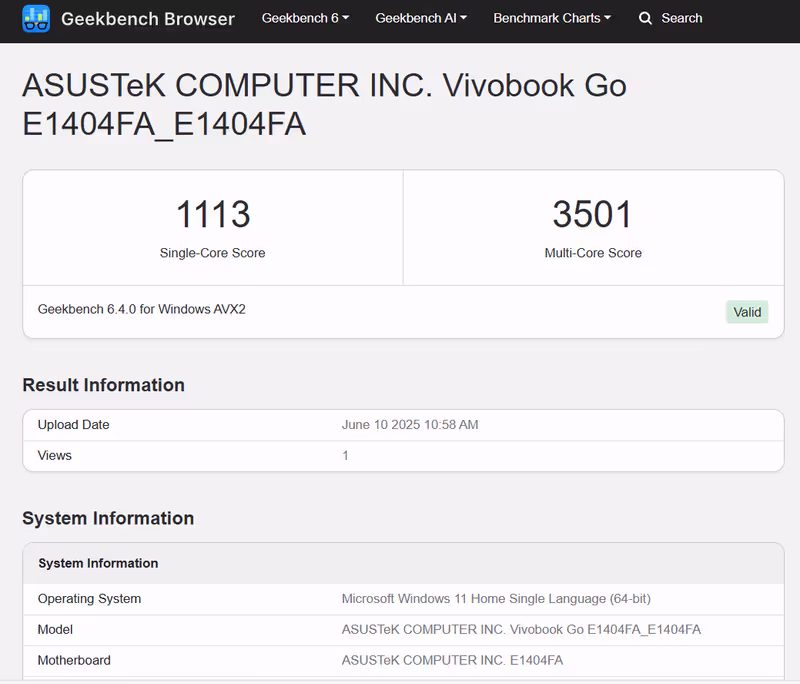The height and width of the screenshot is (684, 800).
Task: Click the Geekbench 6.4.0 for Windows AVX2 text
Action: click(142, 309)
